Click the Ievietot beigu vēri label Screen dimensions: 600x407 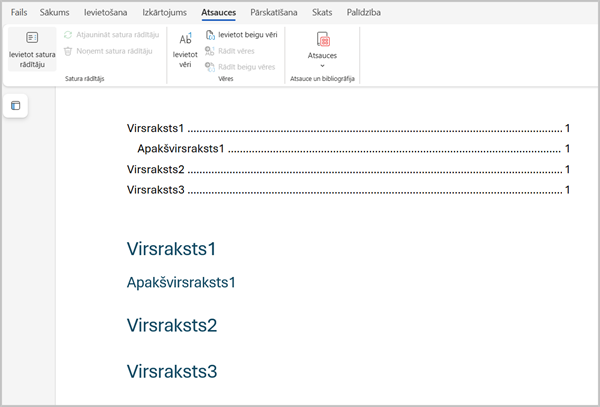click(x=248, y=35)
